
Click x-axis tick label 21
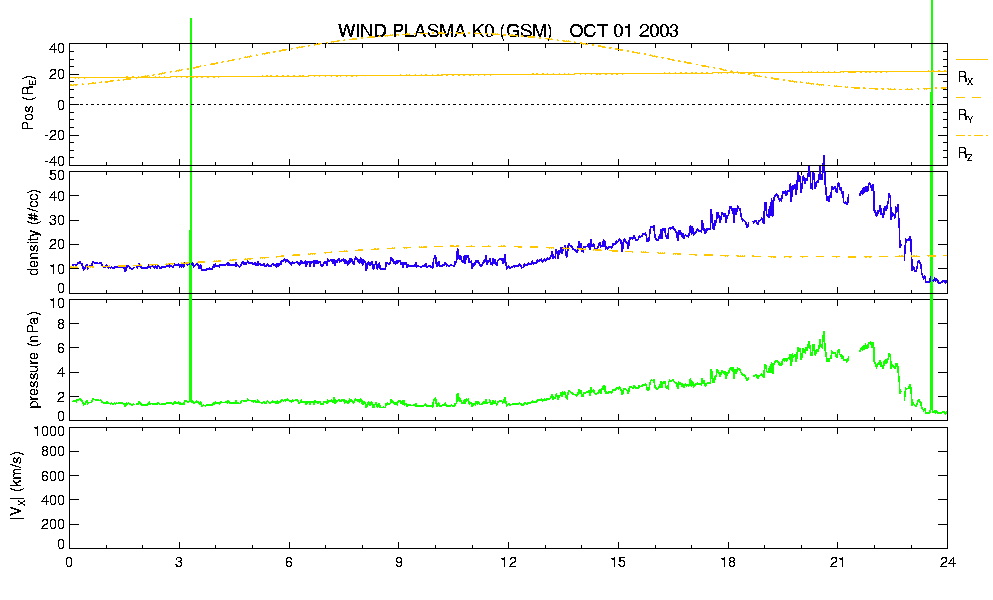point(838,562)
